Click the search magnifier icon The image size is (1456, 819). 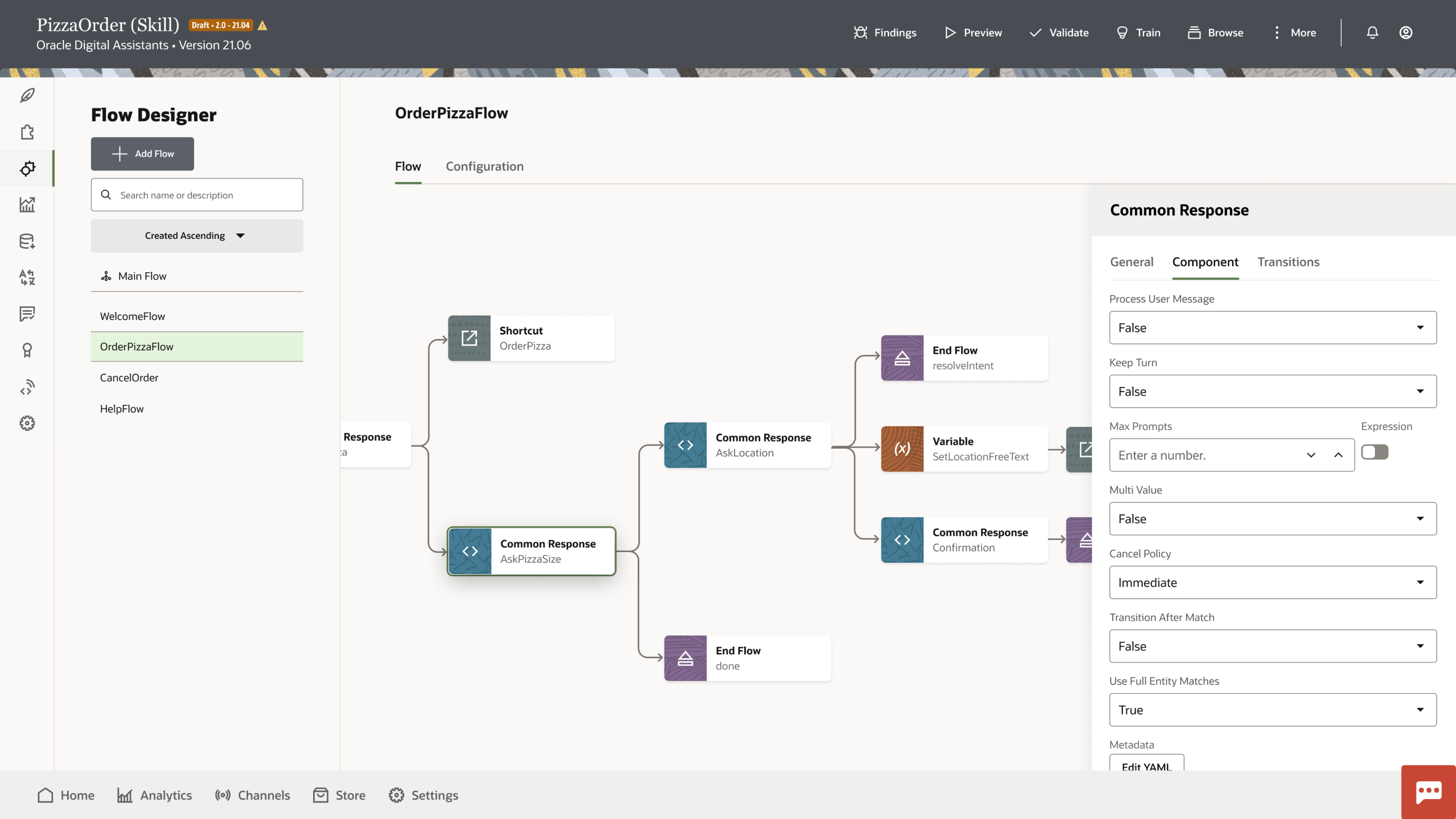pyautogui.click(x=106, y=195)
